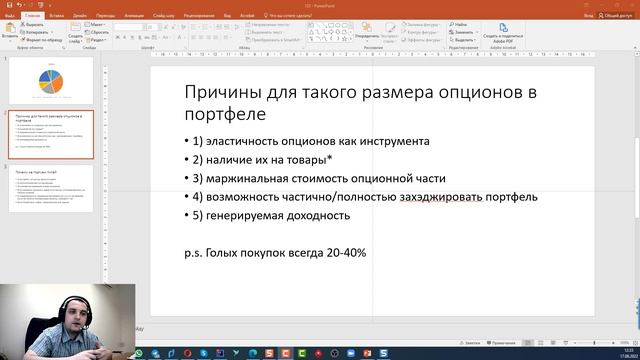This screenshot has width=640, height=360.
Task: Open the Заливка фигуры fill dropdown
Action: (x=420, y=24)
